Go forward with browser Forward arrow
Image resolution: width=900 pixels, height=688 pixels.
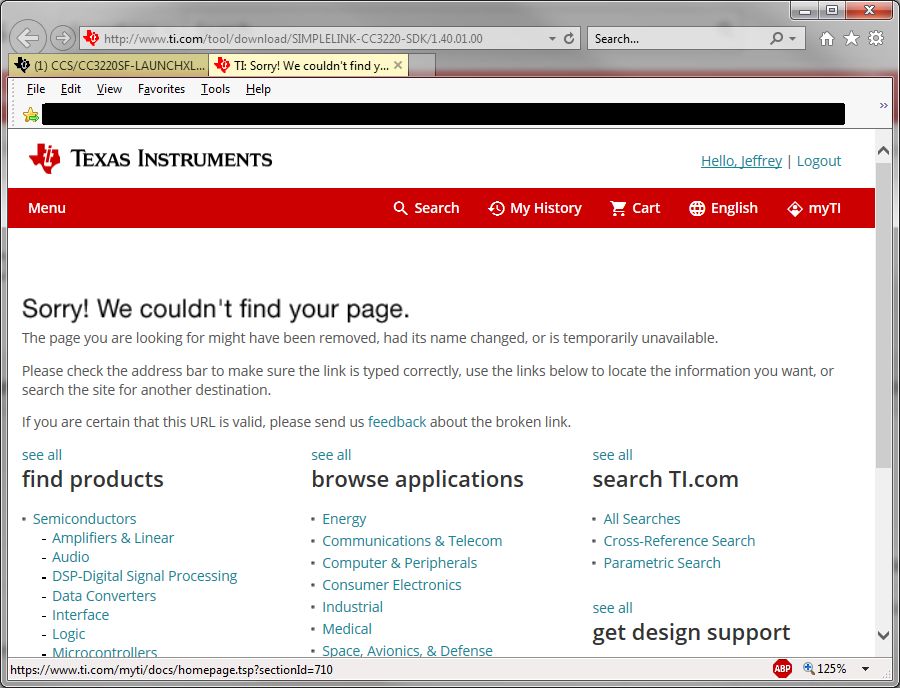click(x=63, y=38)
